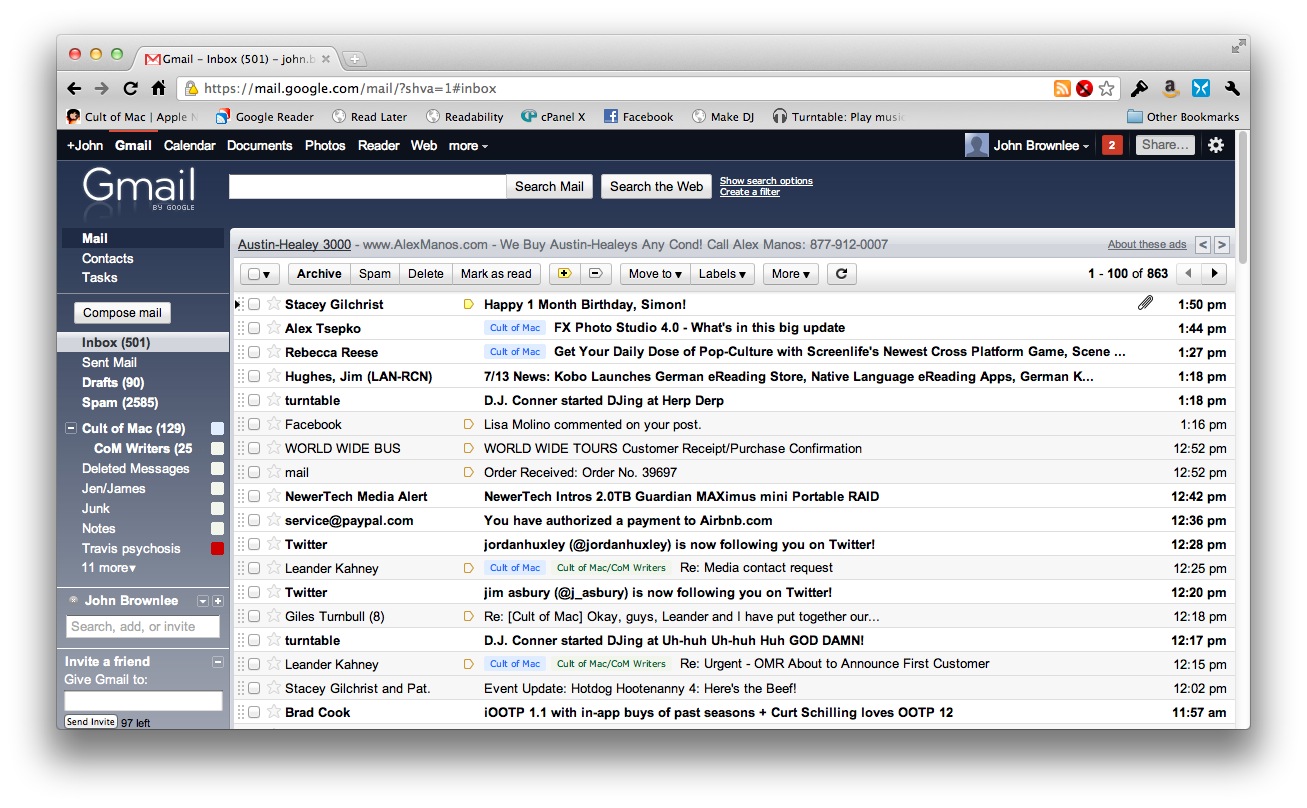The width and height of the screenshot is (1307, 808).
Task: Check the box beside service@paypal.com email
Action: pyautogui.click(x=254, y=520)
